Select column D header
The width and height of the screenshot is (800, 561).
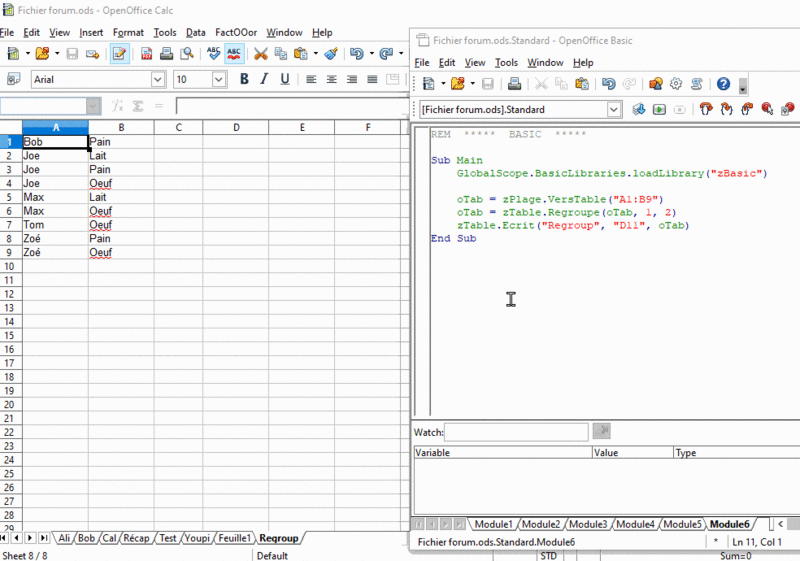point(236,128)
